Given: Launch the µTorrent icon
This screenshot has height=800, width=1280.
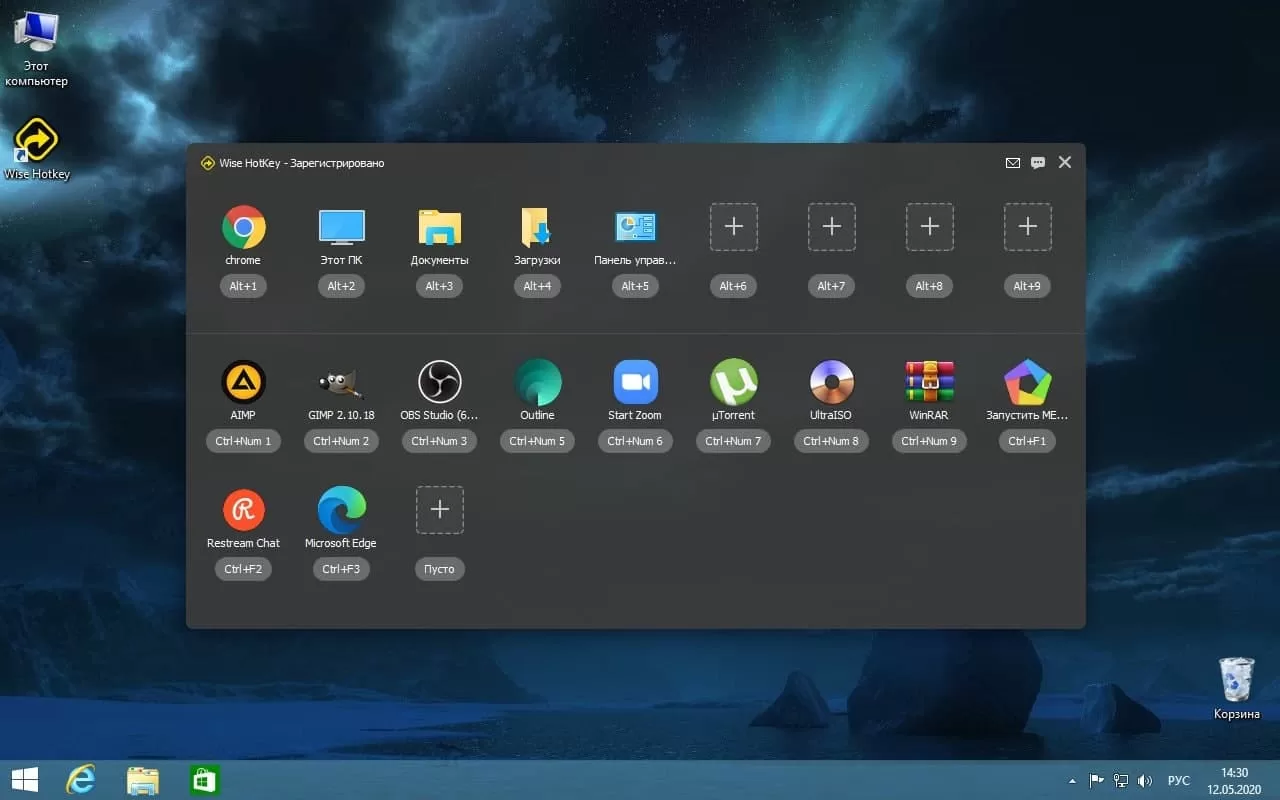Looking at the screenshot, I should [733, 382].
